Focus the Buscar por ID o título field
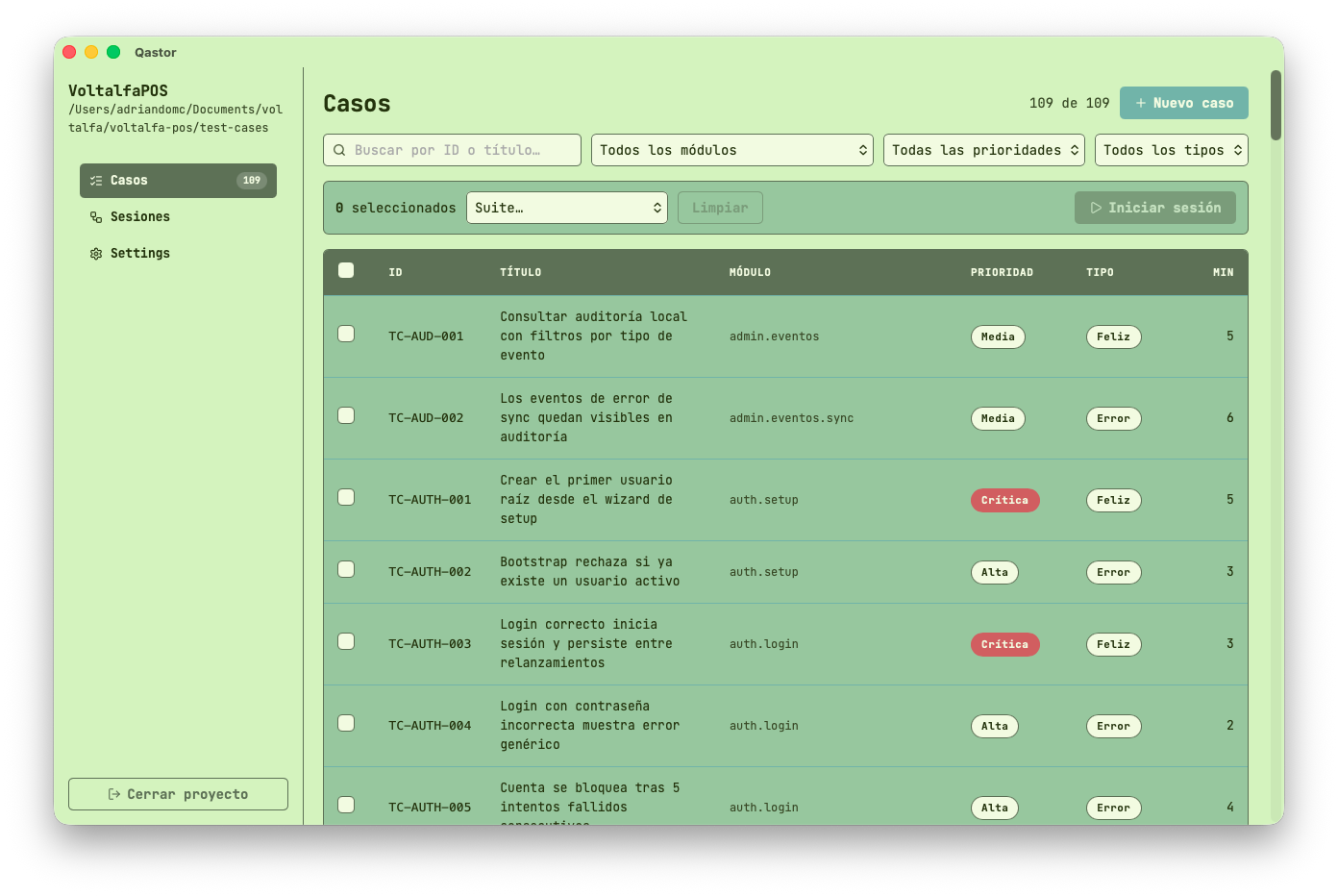Screen dimensions: 1338x896 [452, 150]
